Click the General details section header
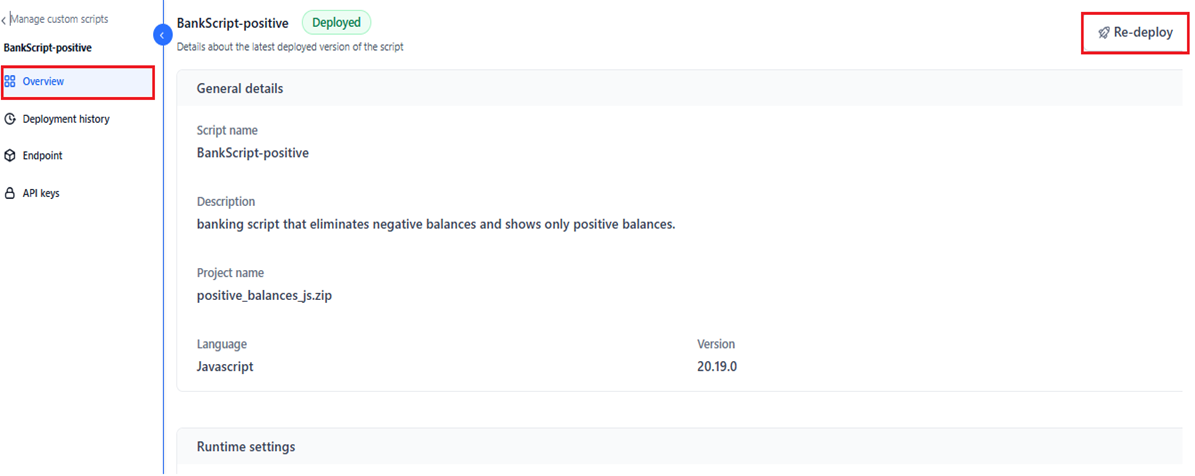This screenshot has height=476, width=1195. [240, 89]
